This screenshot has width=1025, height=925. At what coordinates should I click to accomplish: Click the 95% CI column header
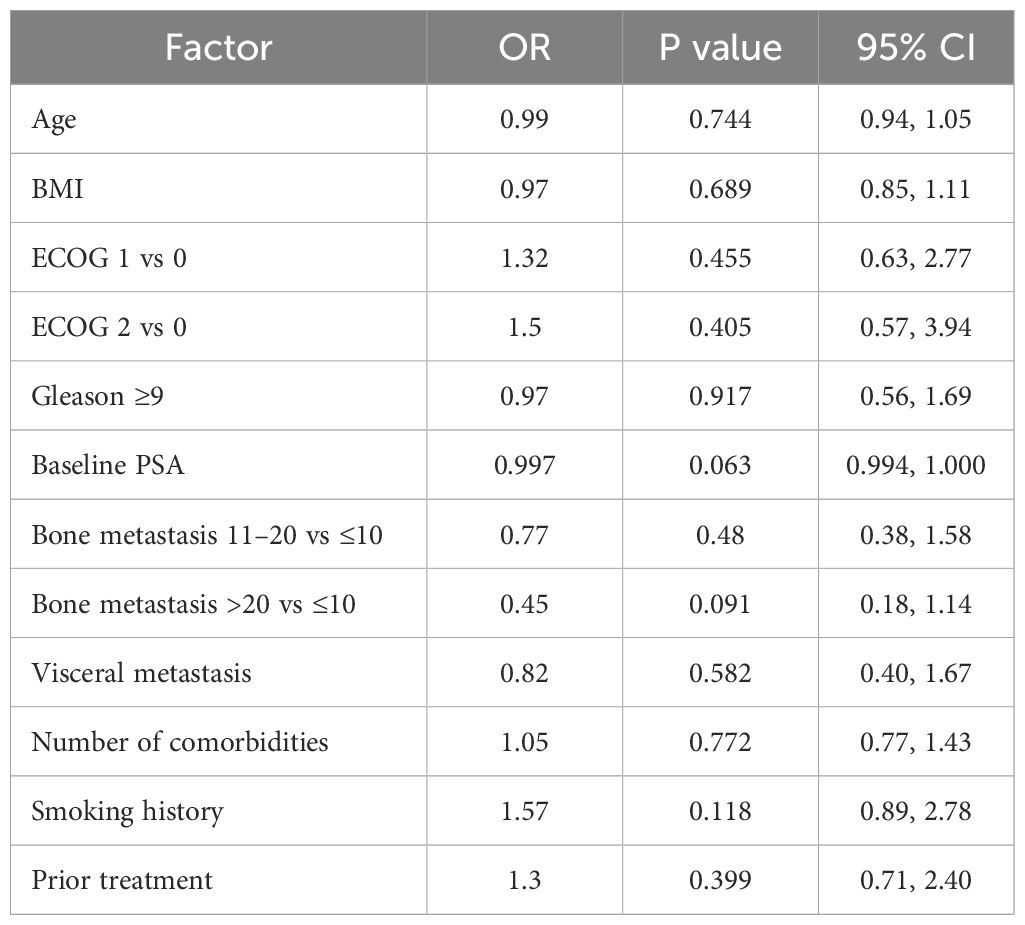[915, 48]
